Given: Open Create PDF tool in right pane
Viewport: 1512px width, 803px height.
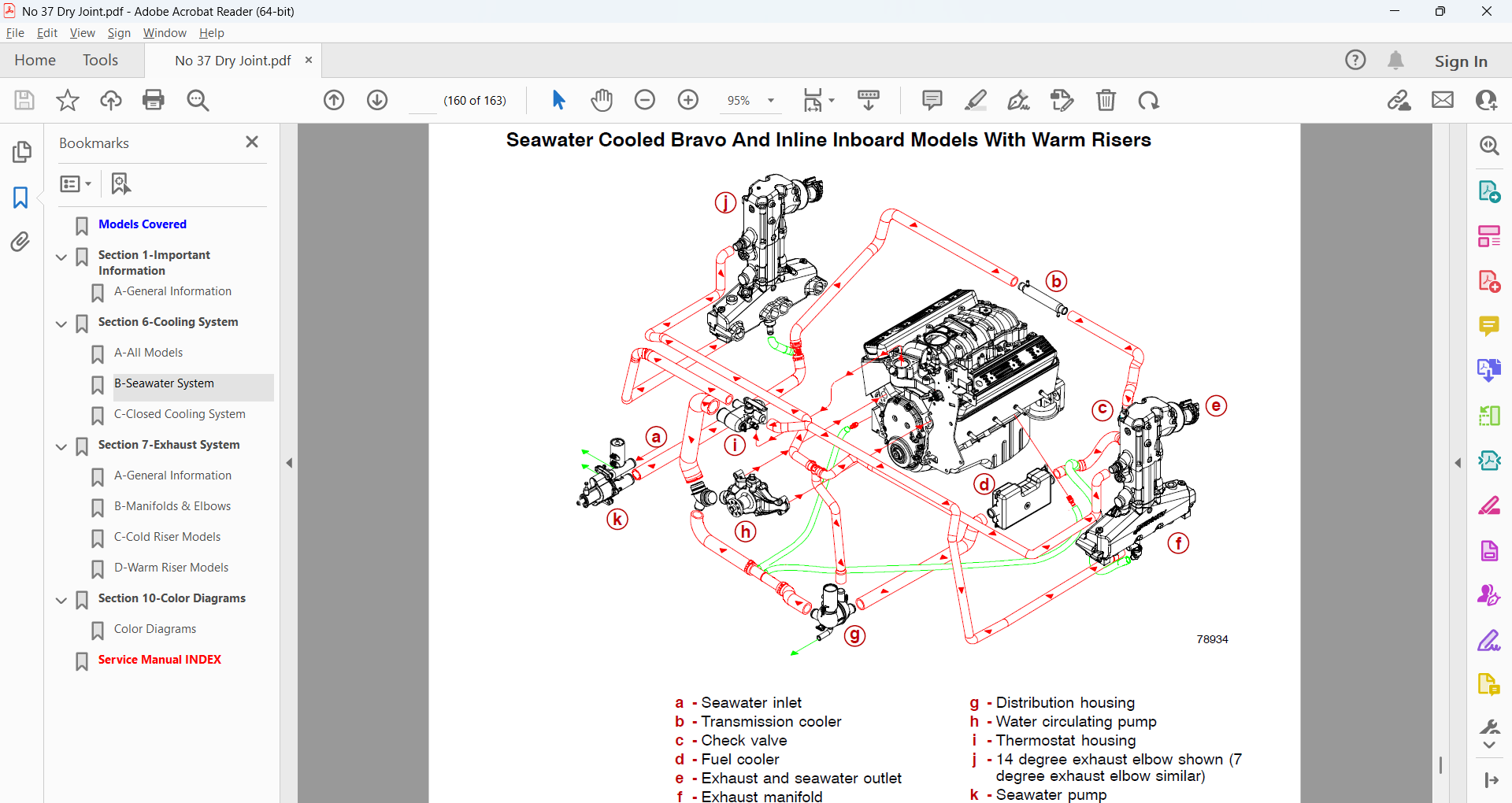Looking at the screenshot, I should 1489,281.
